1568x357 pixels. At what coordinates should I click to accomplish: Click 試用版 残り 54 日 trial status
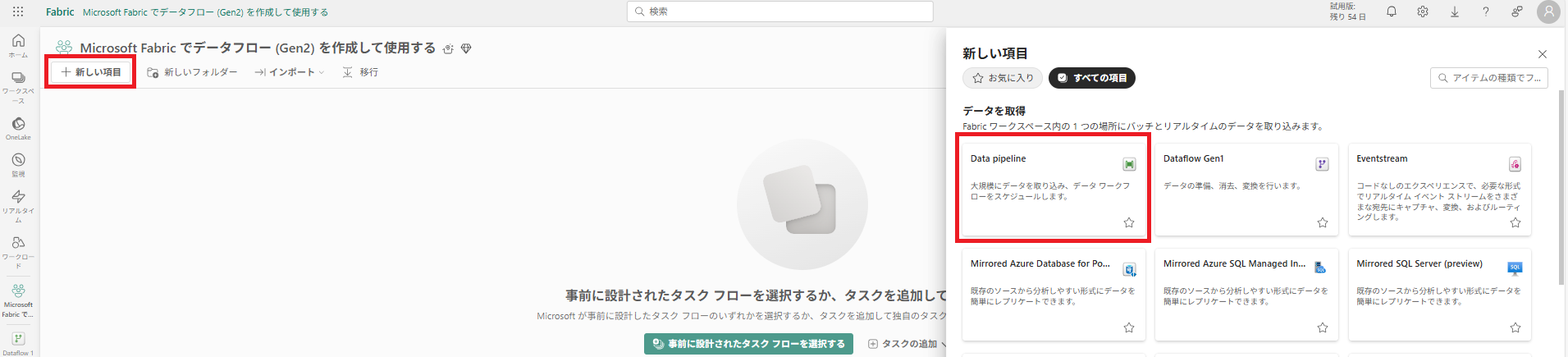tap(1347, 11)
